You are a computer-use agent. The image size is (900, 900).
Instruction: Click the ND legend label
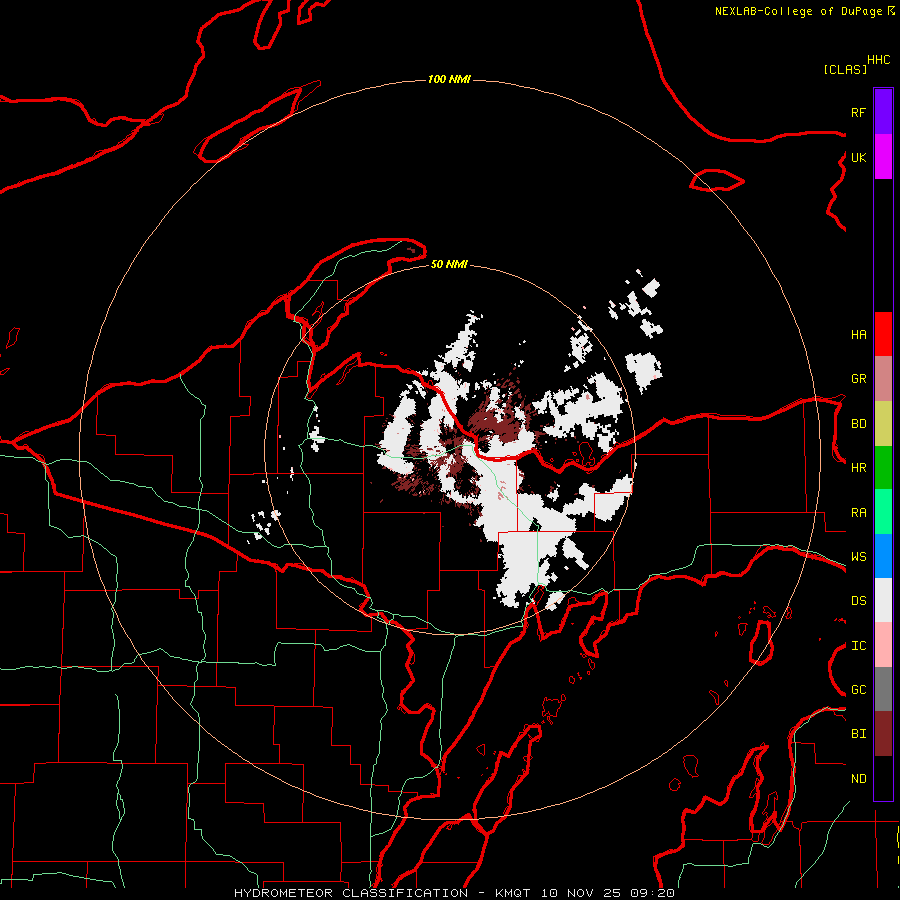point(858,779)
